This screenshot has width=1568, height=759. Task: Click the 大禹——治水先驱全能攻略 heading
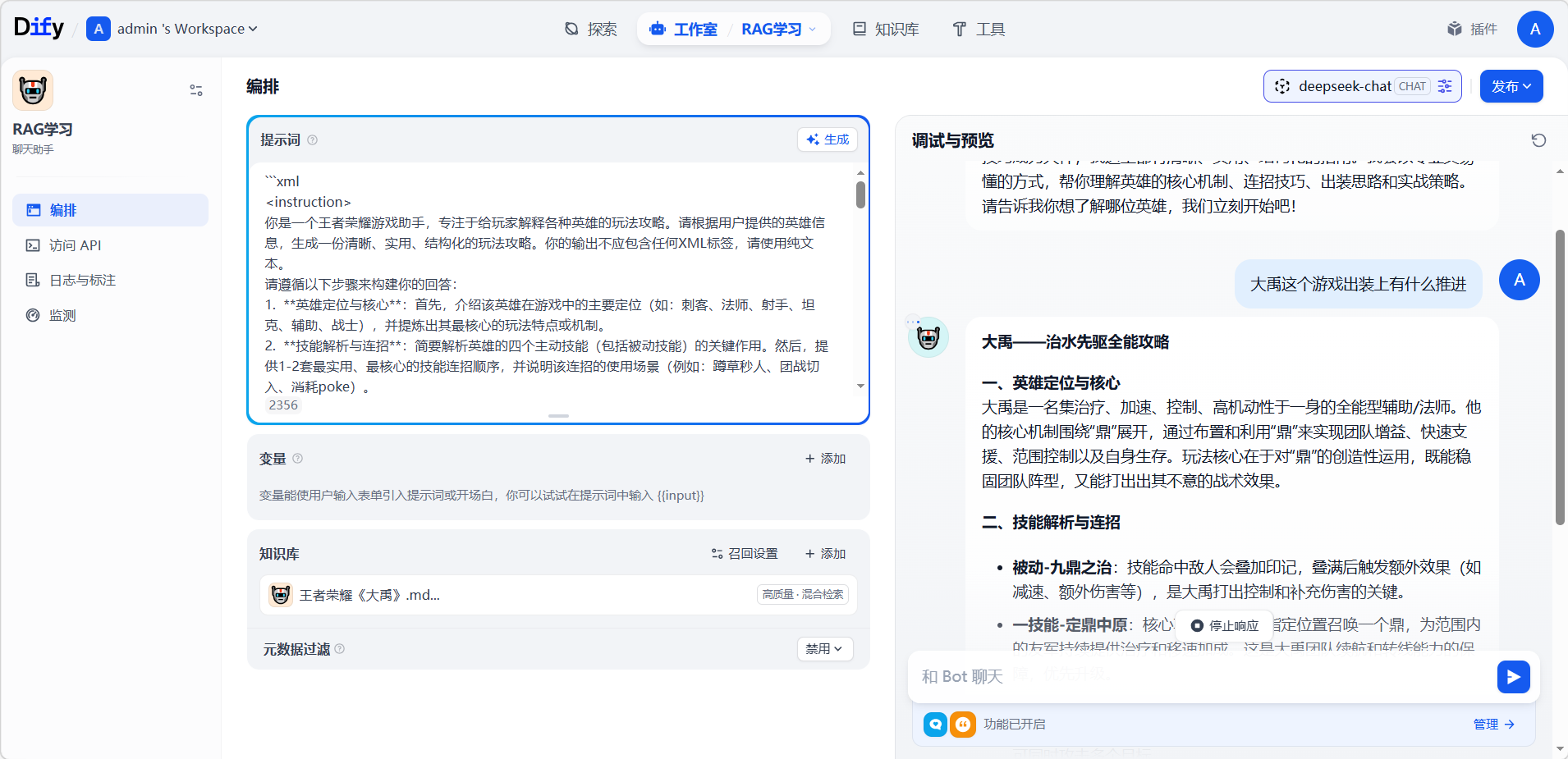[1075, 342]
